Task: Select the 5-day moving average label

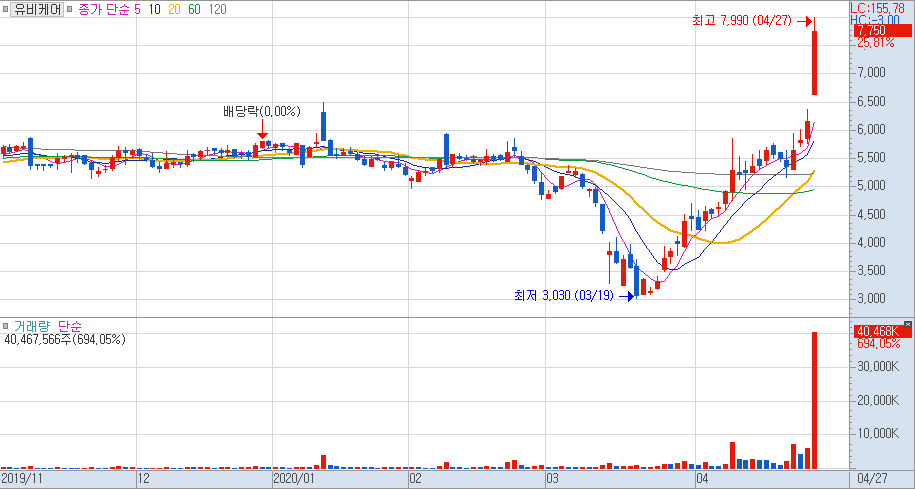Action: click(x=138, y=9)
